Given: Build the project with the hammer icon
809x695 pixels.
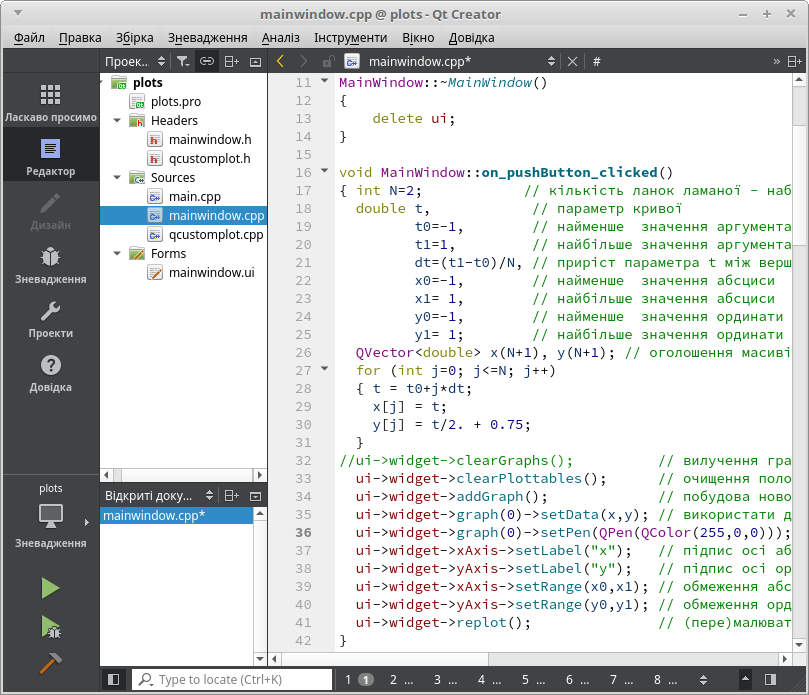Looking at the screenshot, I should (x=50, y=663).
